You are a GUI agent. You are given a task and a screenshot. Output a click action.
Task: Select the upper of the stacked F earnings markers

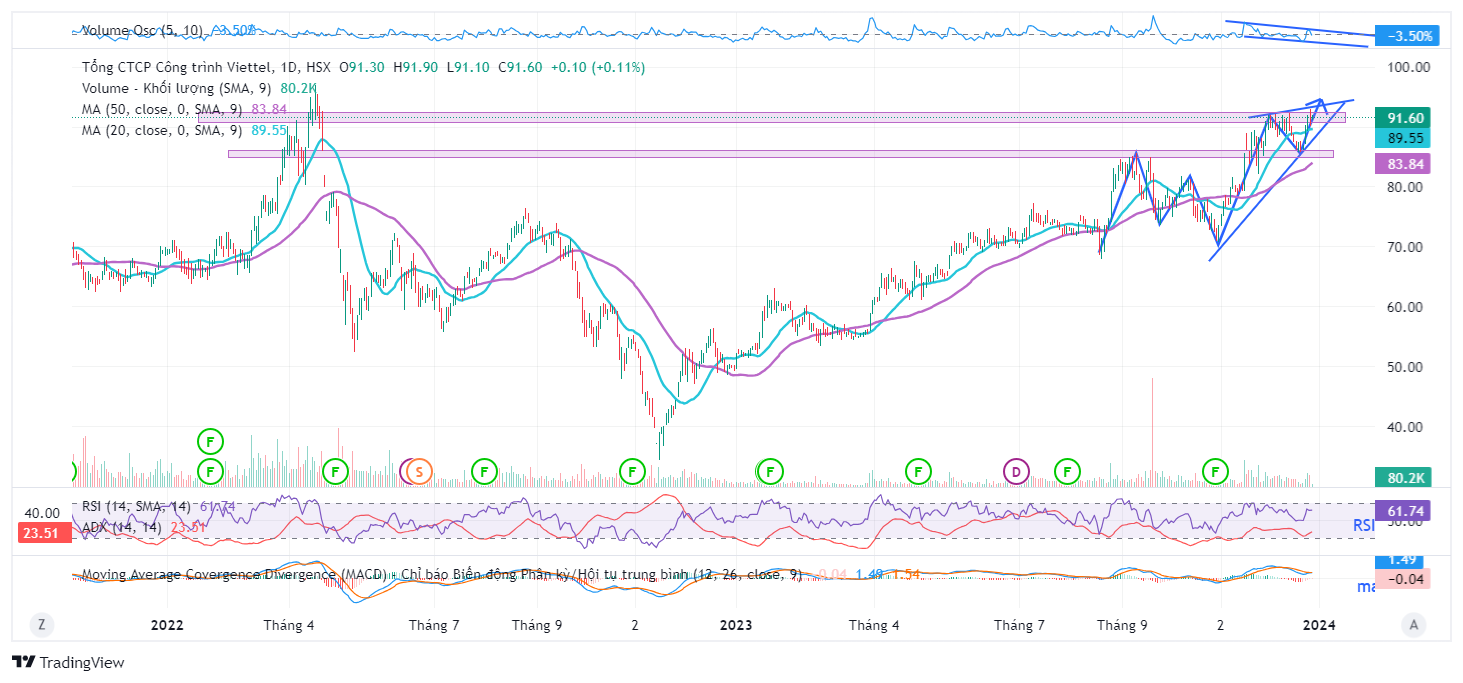[210, 440]
